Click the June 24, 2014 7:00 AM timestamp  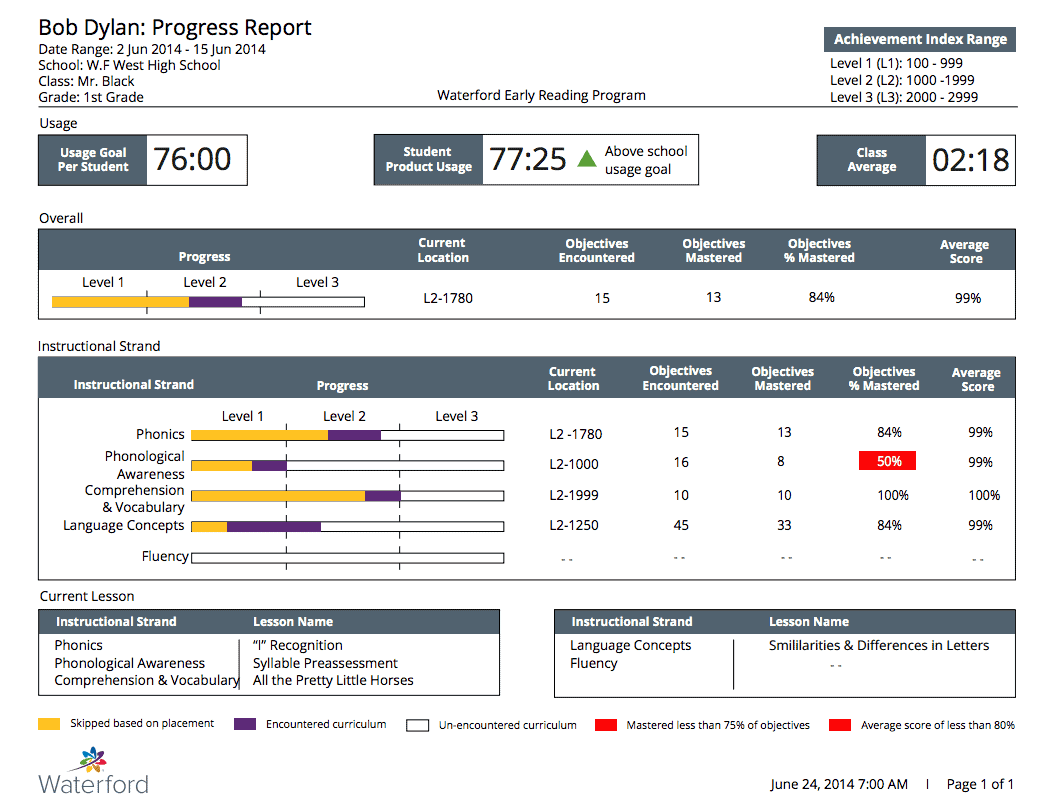tap(839, 784)
